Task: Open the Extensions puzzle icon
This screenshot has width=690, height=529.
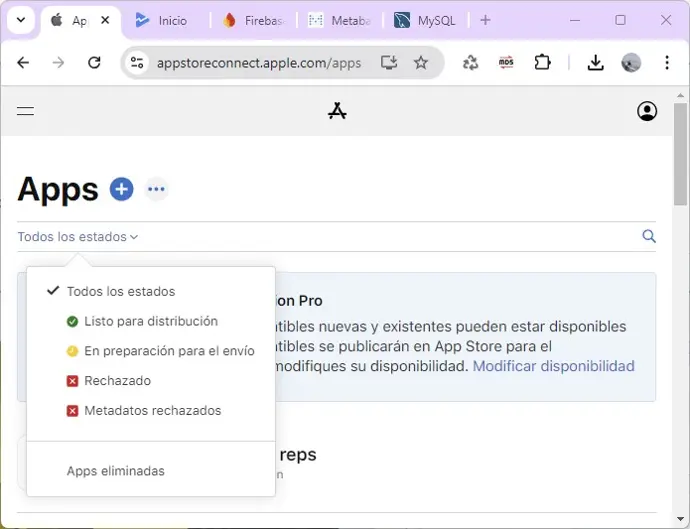Action: tap(542, 63)
